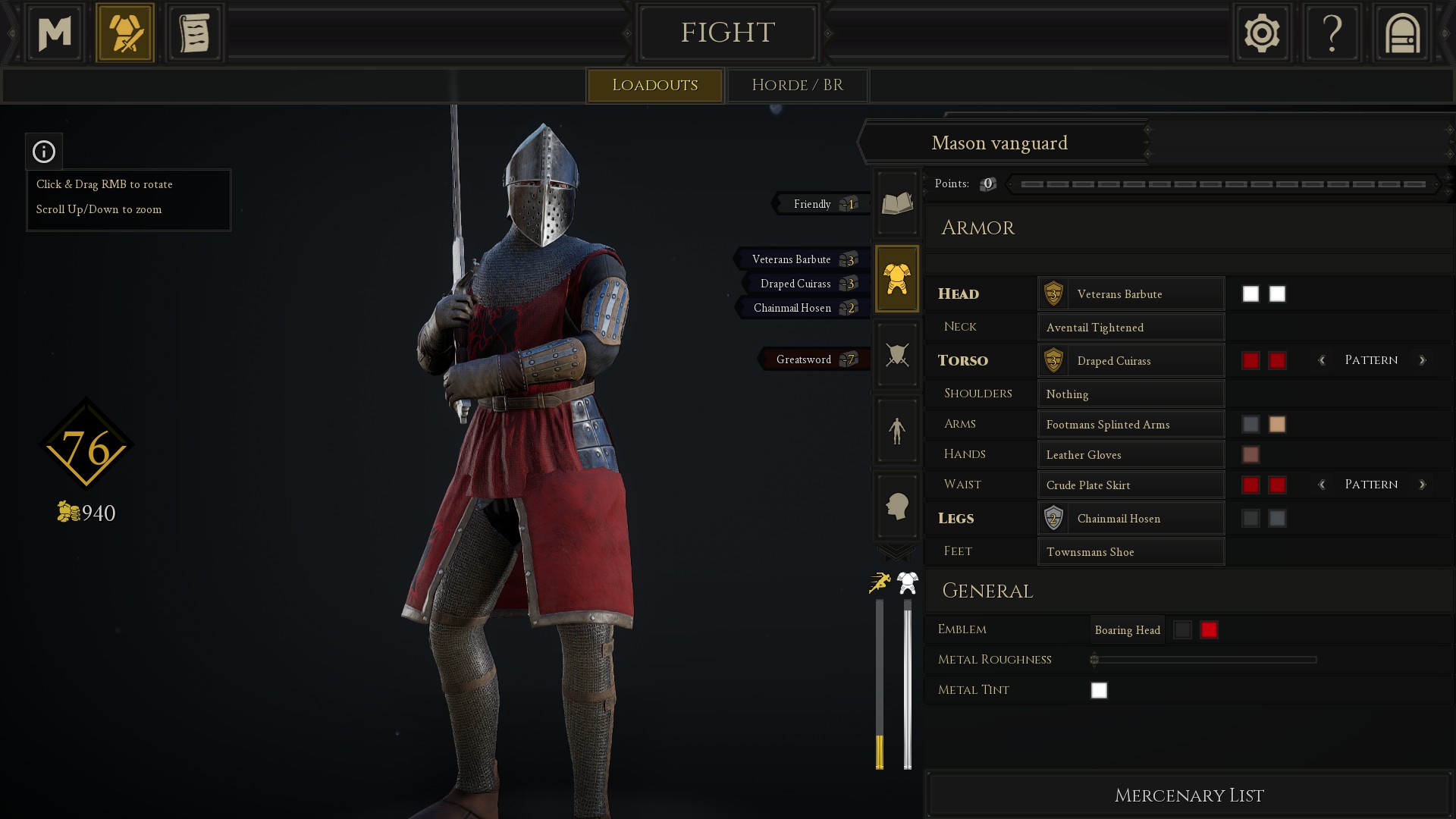Click the FIGHT button
Viewport: 1456px width, 819px height.
[x=727, y=33]
